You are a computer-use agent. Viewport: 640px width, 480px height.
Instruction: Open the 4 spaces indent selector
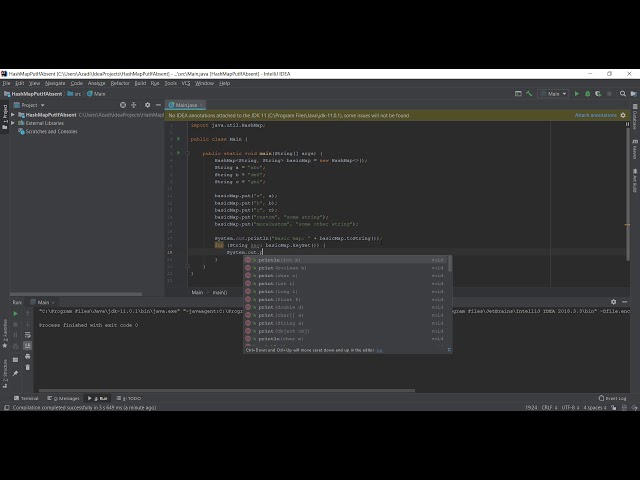click(595, 408)
